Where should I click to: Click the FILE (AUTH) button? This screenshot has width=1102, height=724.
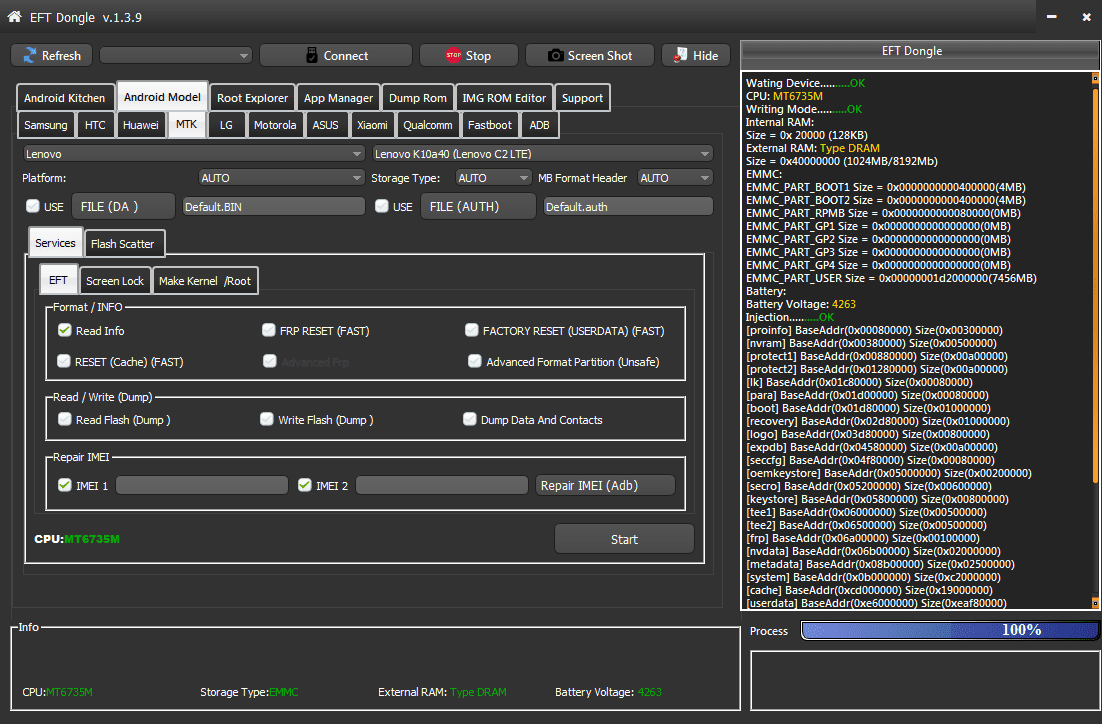pos(478,206)
